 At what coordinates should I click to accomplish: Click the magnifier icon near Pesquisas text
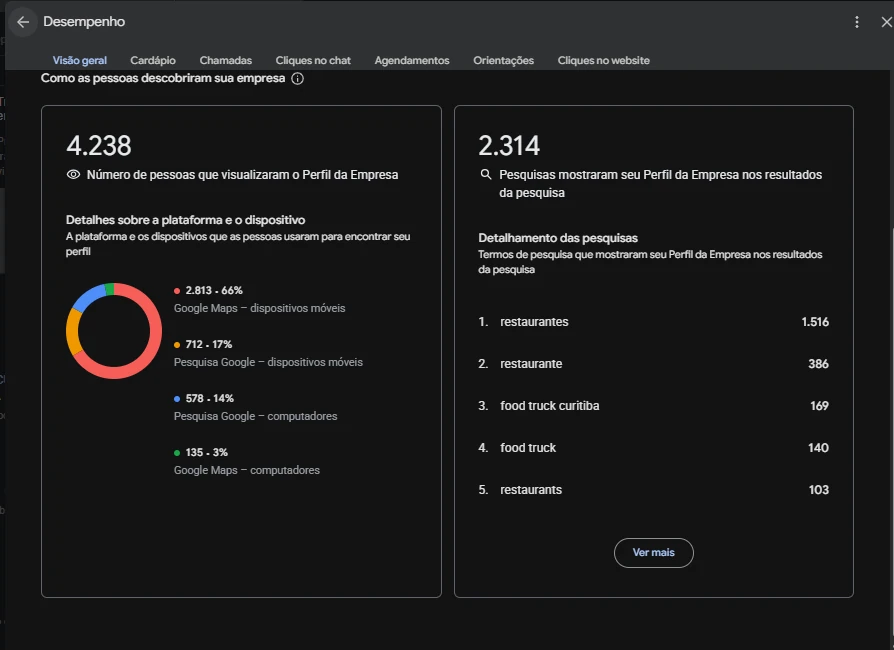coord(486,174)
